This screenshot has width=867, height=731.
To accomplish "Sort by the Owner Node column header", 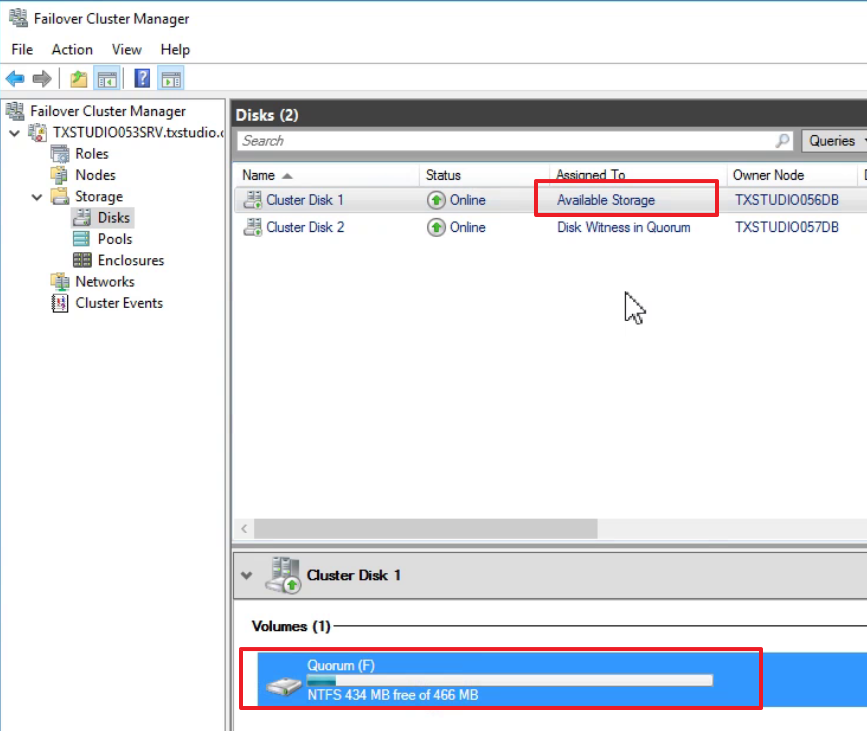I will click(792, 175).
